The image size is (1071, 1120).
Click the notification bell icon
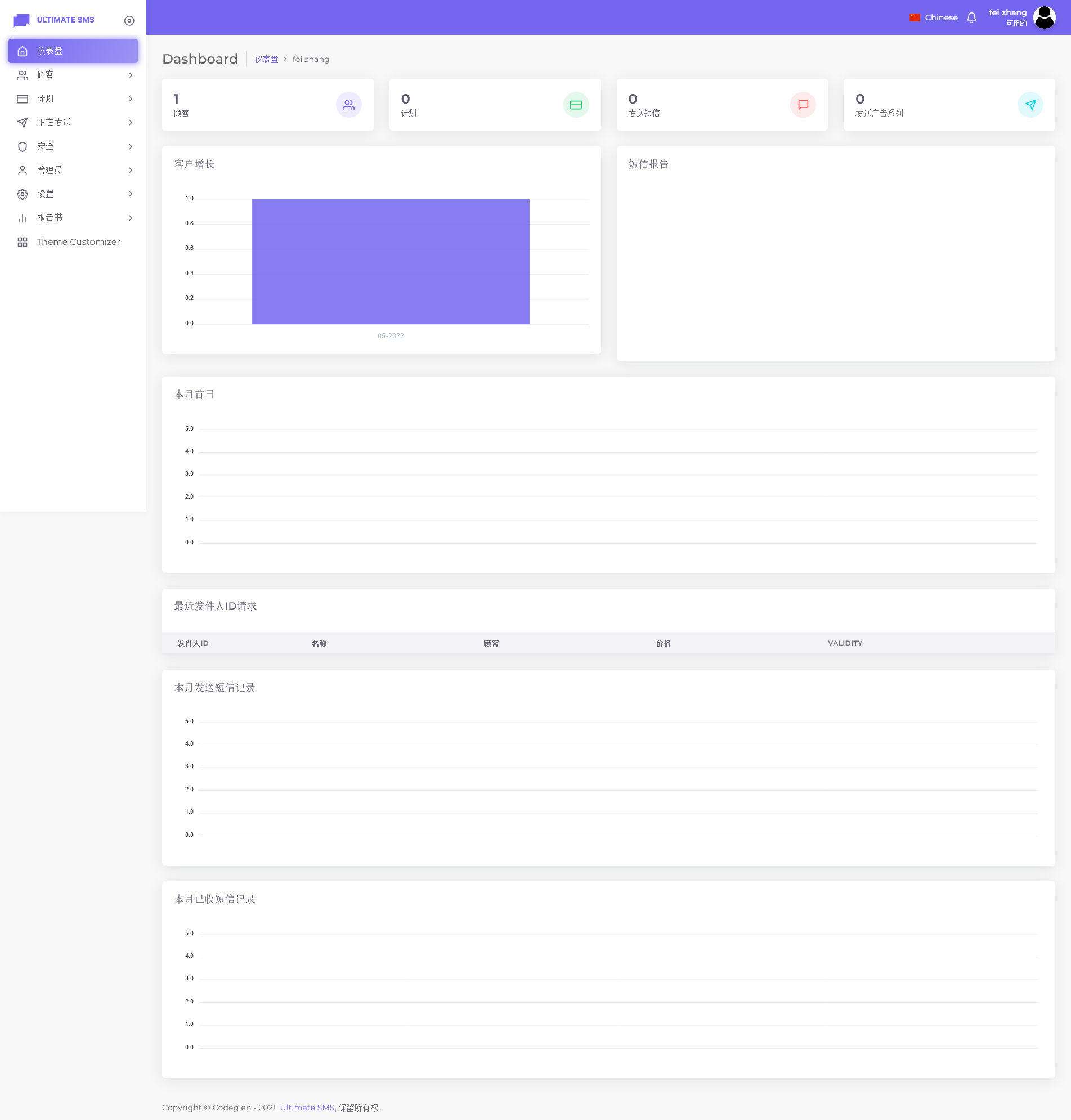(971, 17)
